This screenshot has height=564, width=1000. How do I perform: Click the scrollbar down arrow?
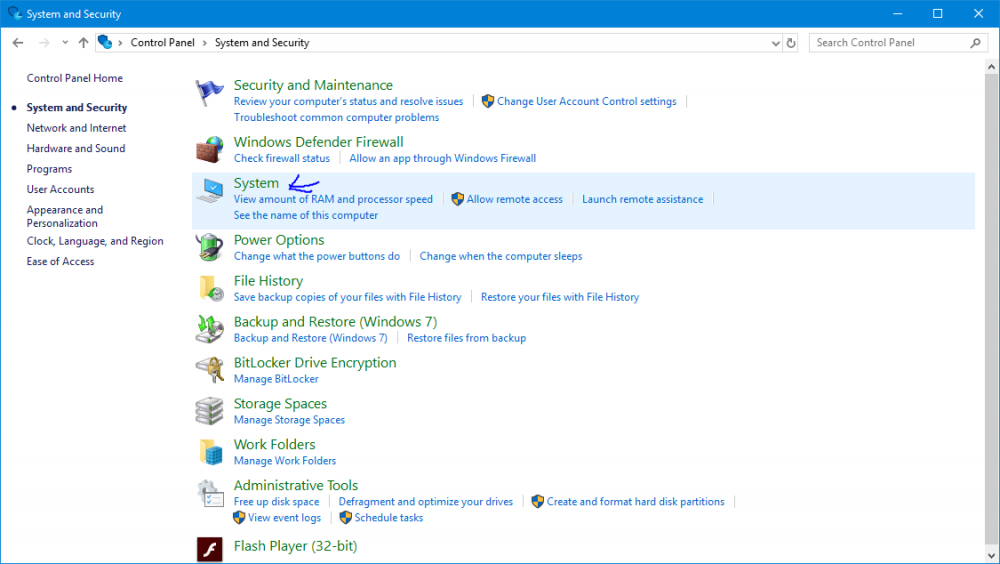pos(991,555)
